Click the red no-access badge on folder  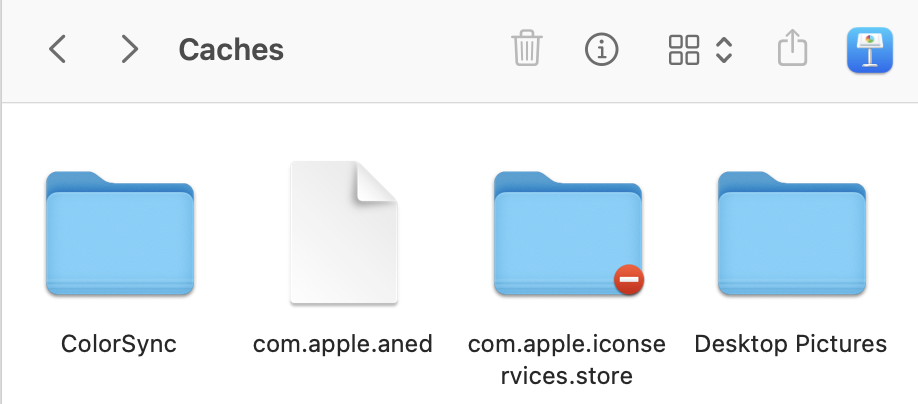629,280
